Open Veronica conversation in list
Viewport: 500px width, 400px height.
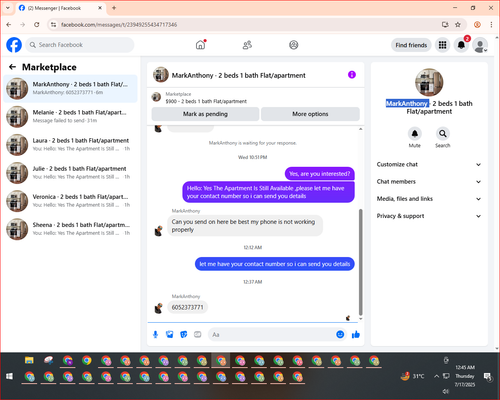click(70, 201)
